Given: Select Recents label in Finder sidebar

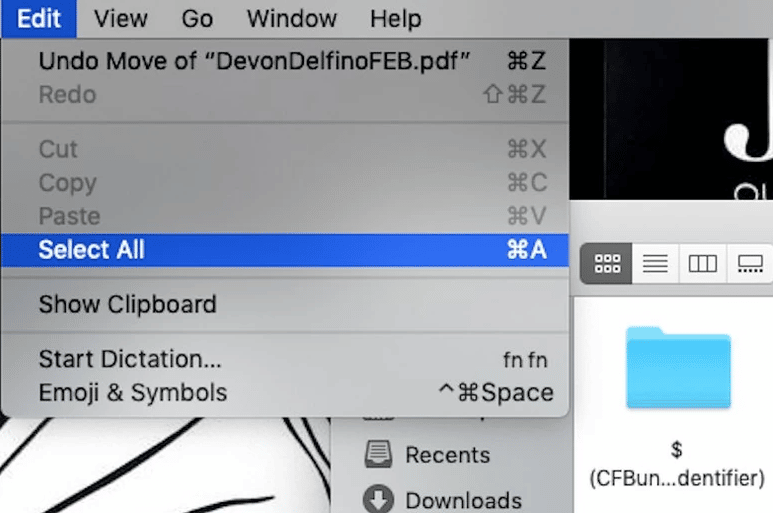Looking at the screenshot, I should click(449, 455).
